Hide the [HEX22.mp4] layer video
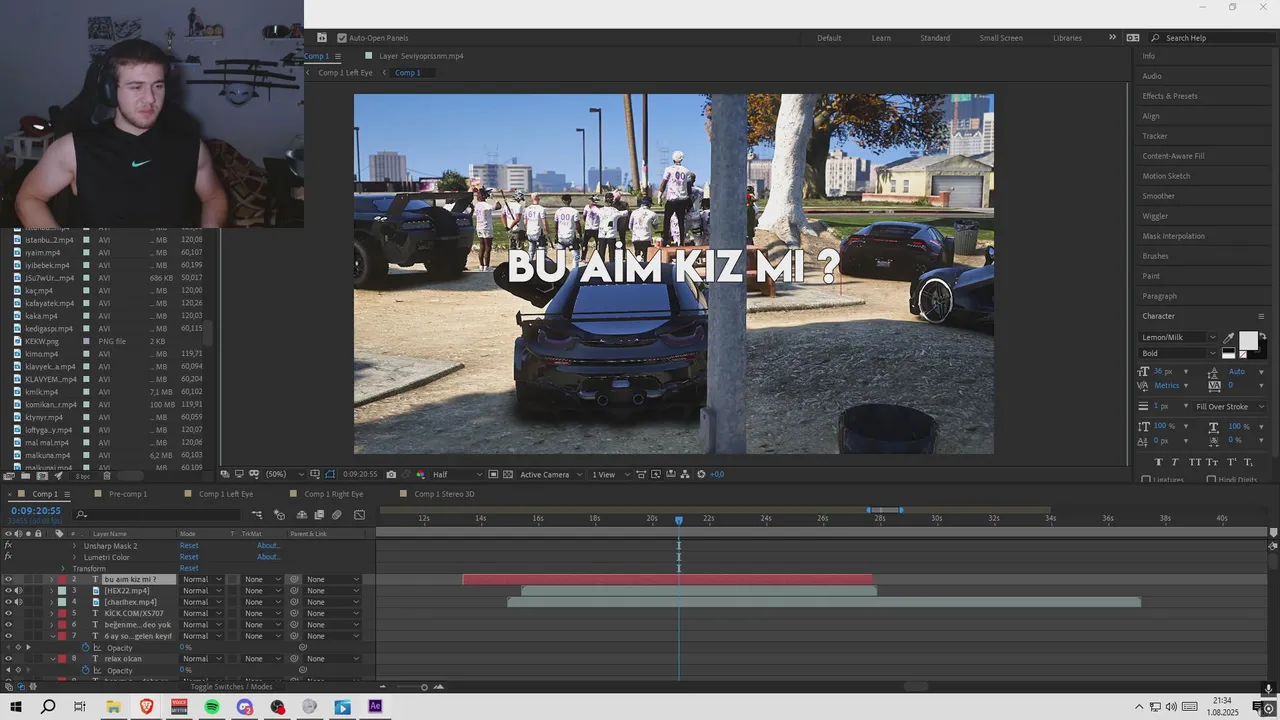The image size is (1280, 720). click(x=8, y=591)
